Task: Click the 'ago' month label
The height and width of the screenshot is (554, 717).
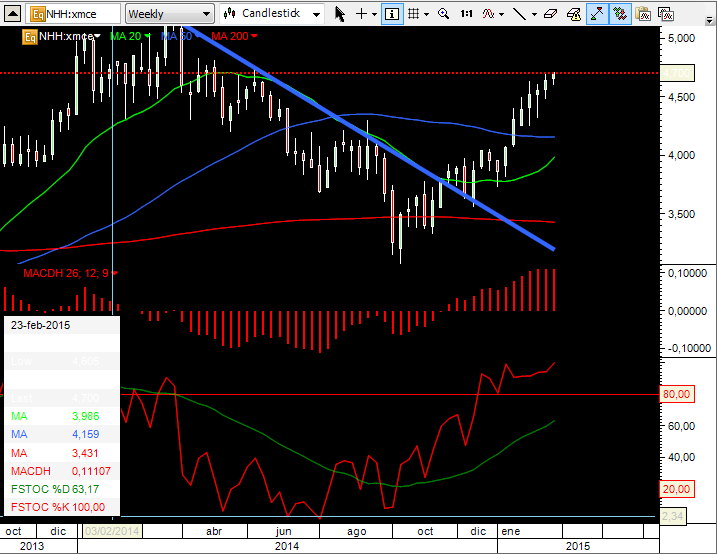Action: click(357, 532)
